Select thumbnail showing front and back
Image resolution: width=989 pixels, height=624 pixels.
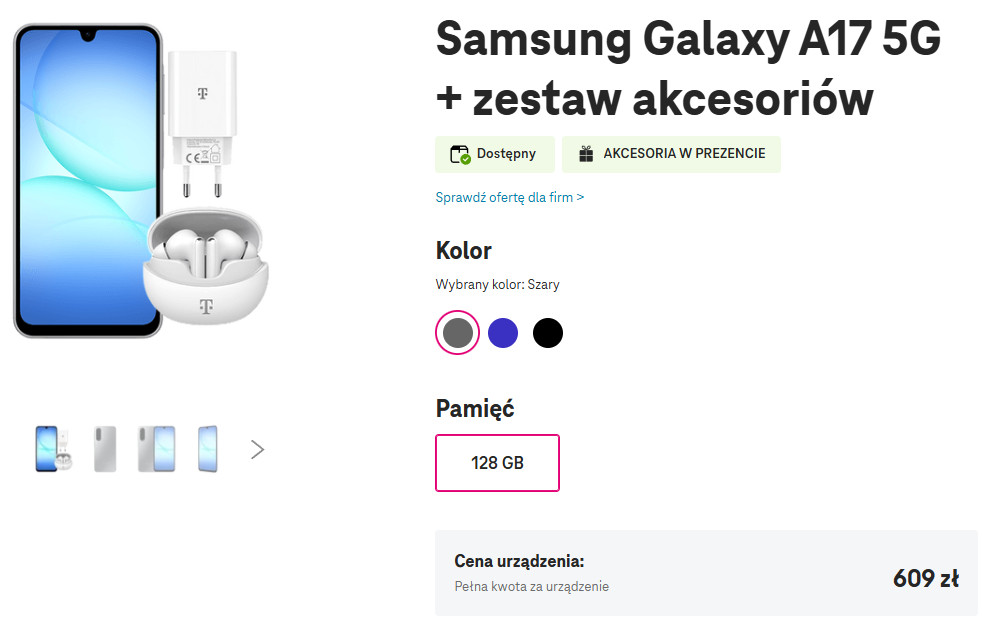coord(157,449)
